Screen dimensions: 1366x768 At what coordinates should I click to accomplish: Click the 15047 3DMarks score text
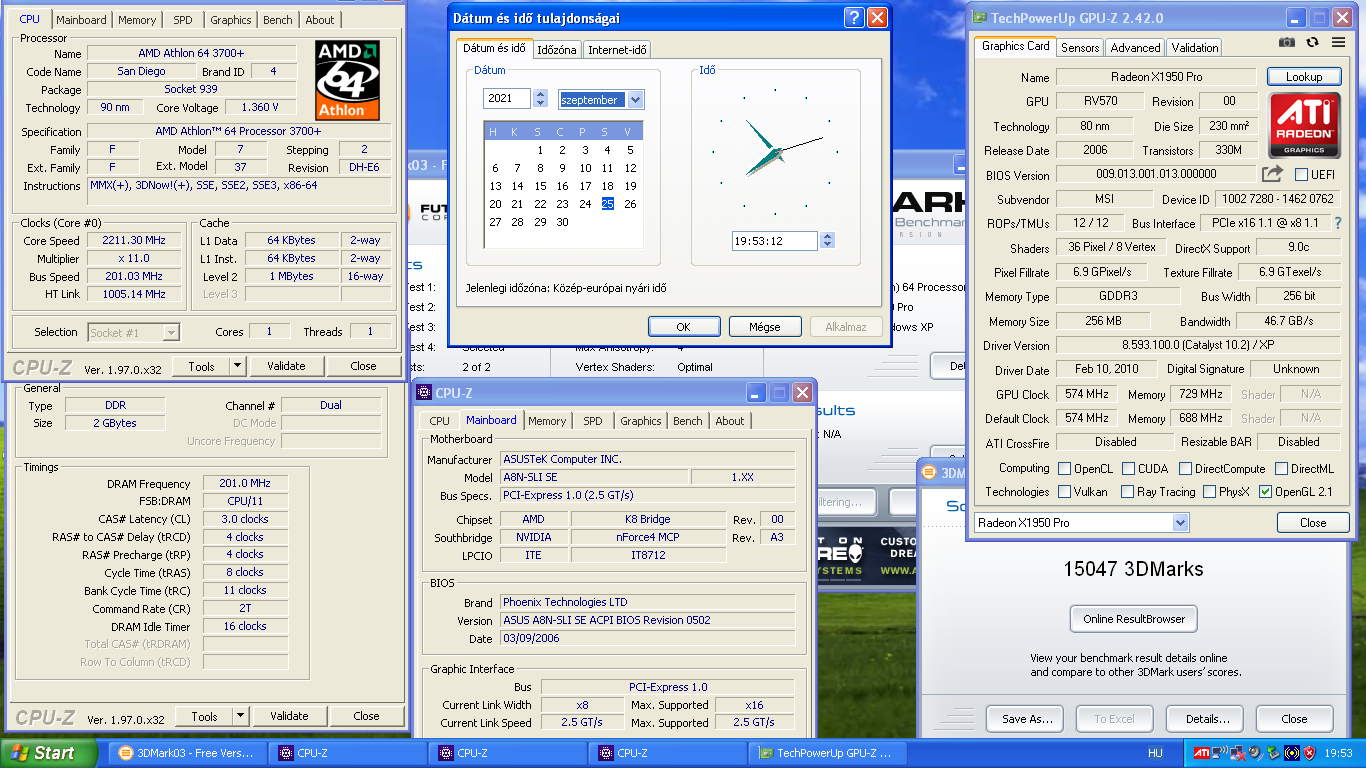1133,569
